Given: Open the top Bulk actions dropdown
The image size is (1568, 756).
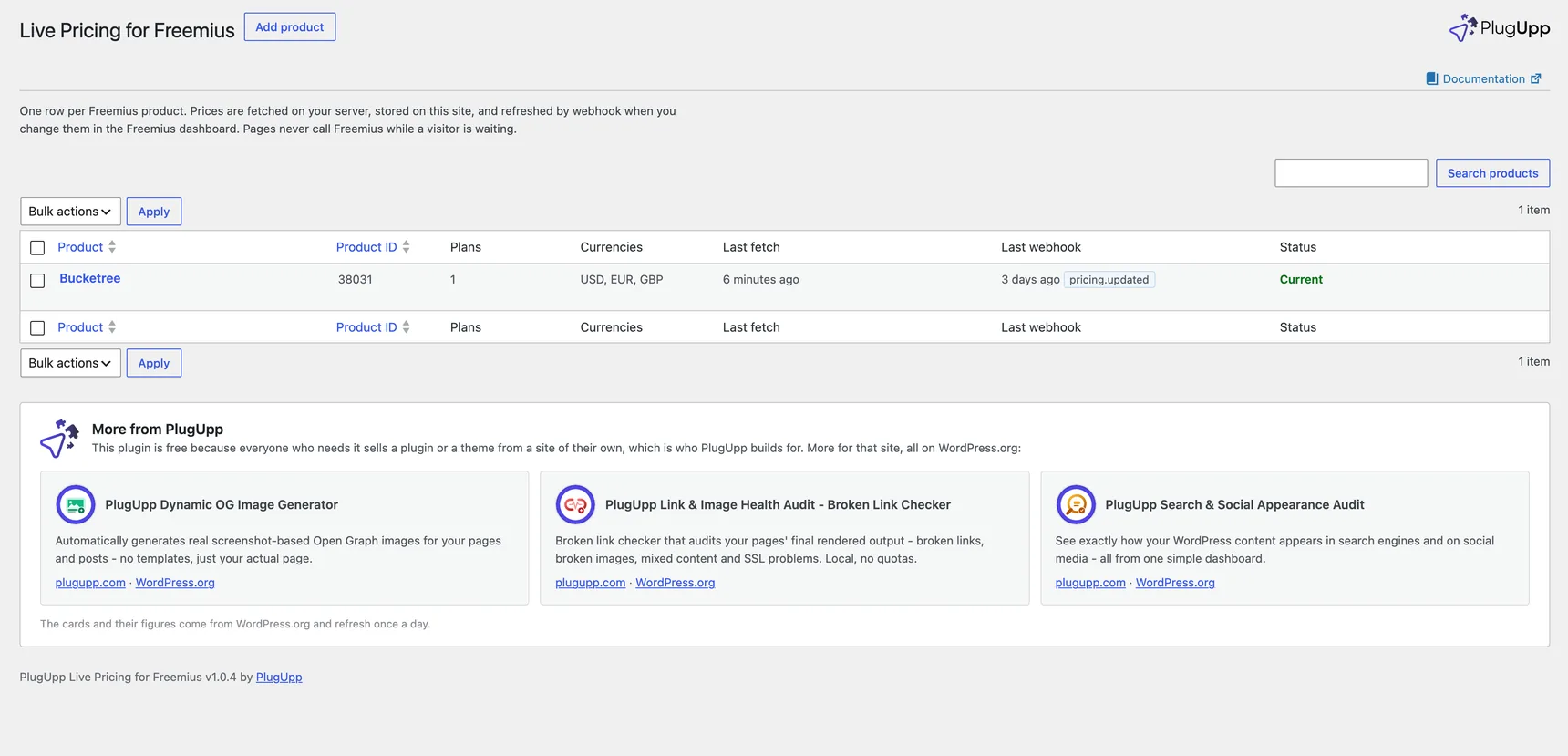Looking at the screenshot, I should (70, 212).
